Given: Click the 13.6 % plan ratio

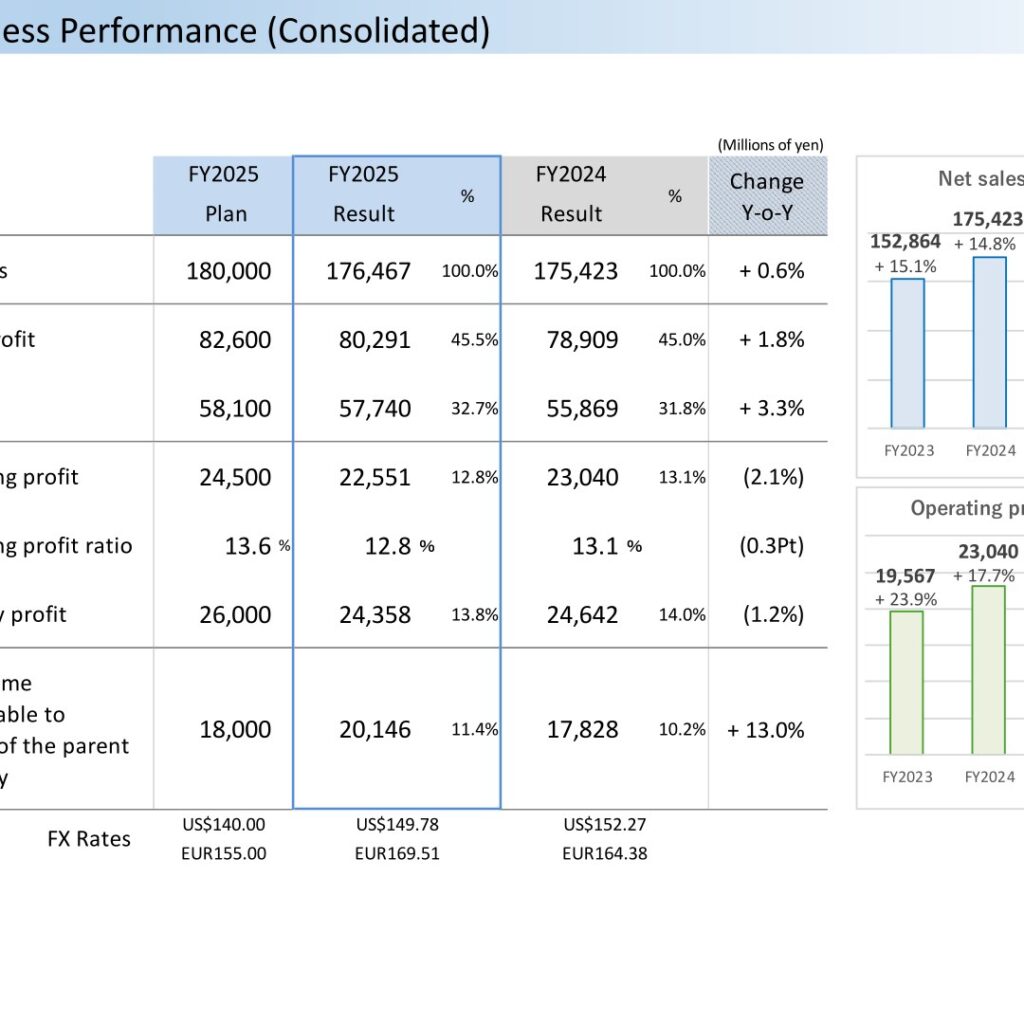Looking at the screenshot, I should pos(257,546).
